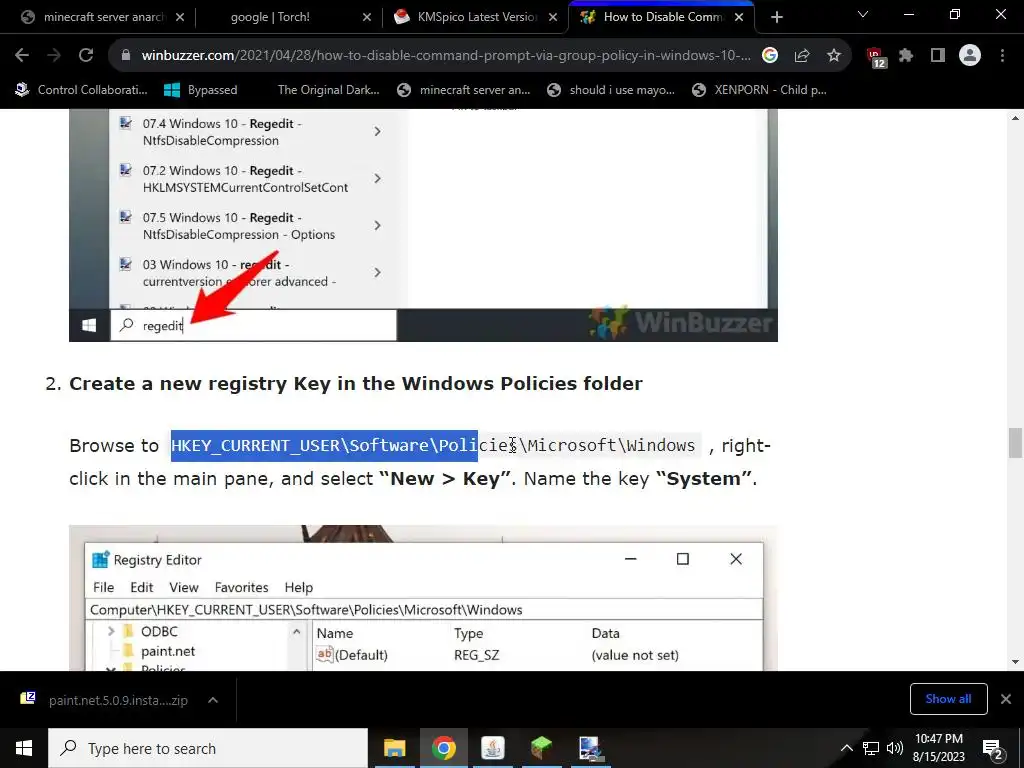Open the profile avatar menu
Screen dimensions: 1024x768
tap(970, 56)
